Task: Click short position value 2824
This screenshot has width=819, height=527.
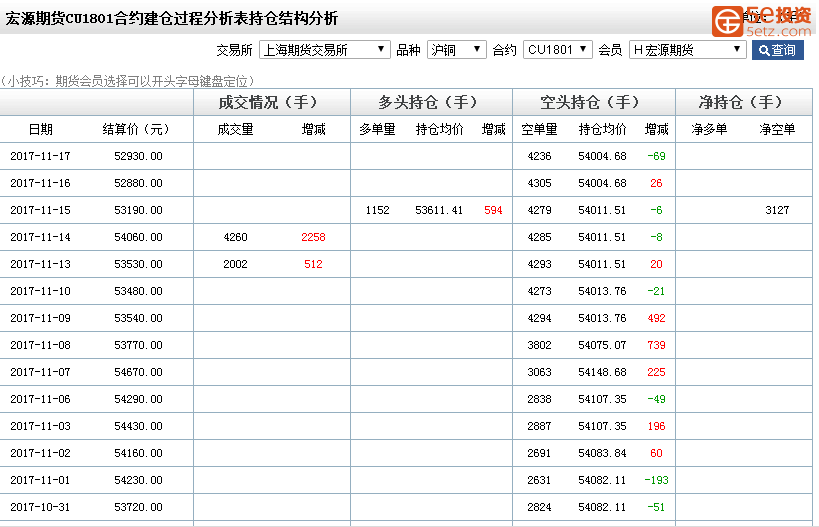Action: 539,507
